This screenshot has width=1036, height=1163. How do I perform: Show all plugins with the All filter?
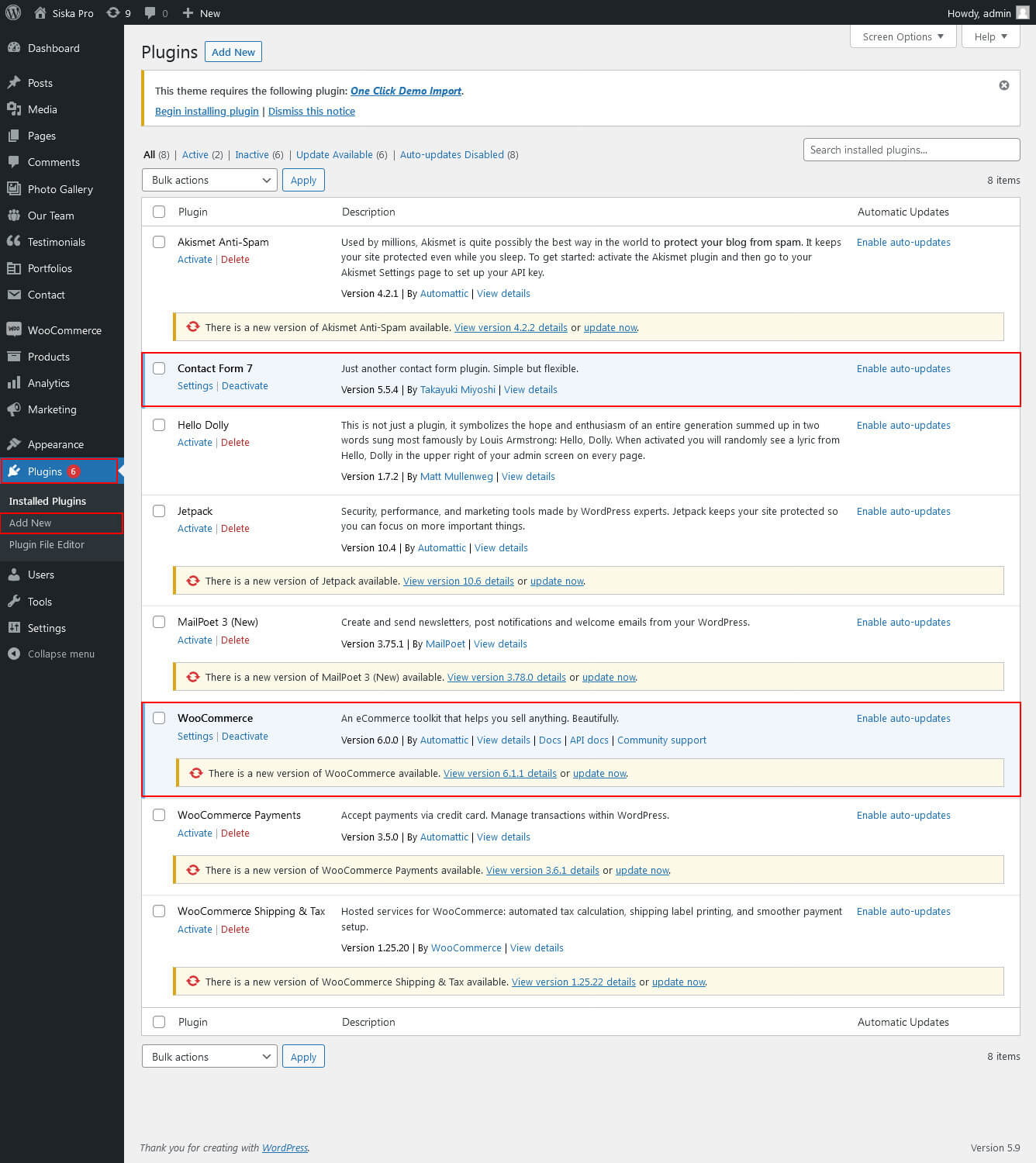click(x=149, y=154)
